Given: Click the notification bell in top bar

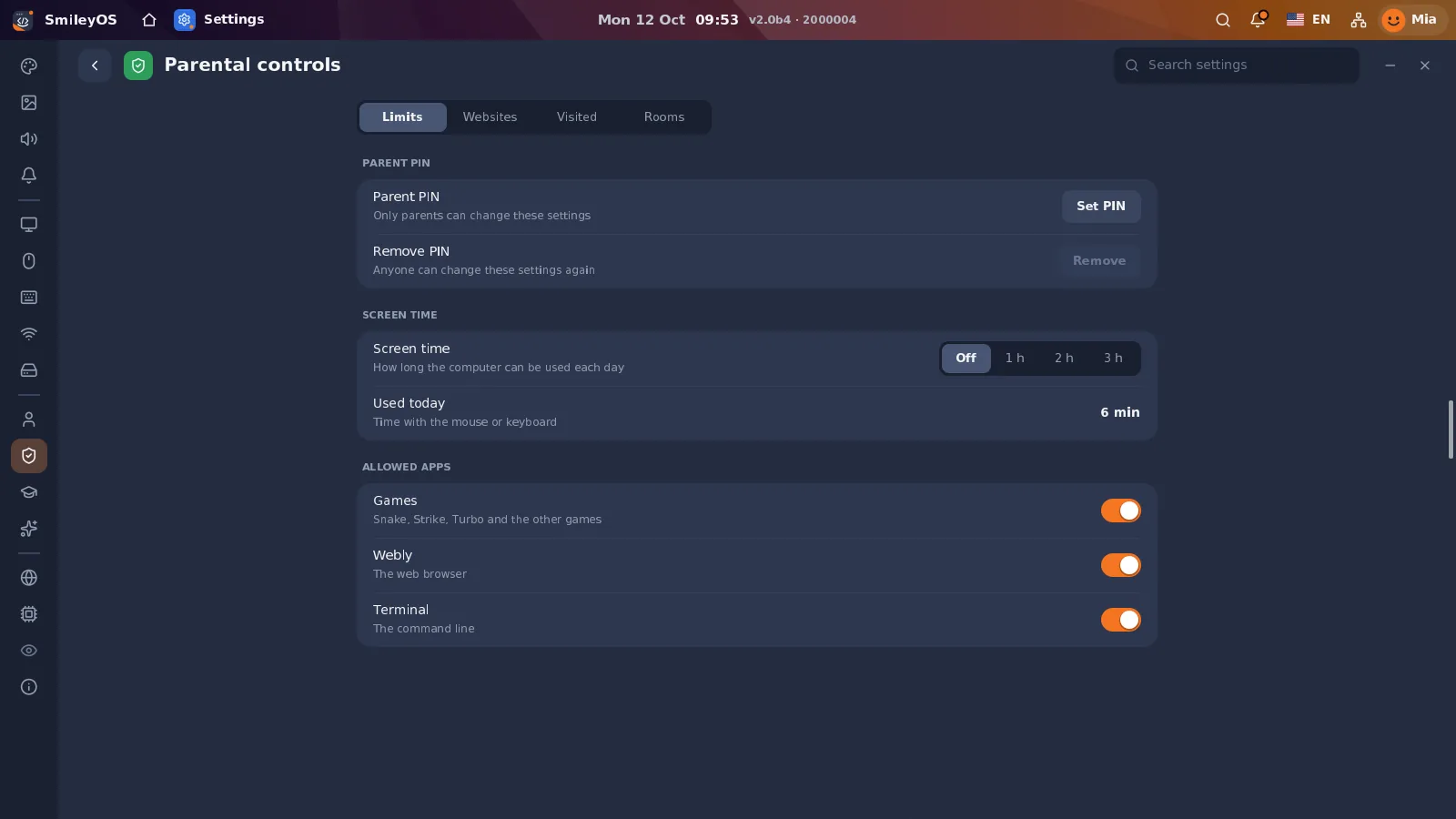Looking at the screenshot, I should [1258, 19].
